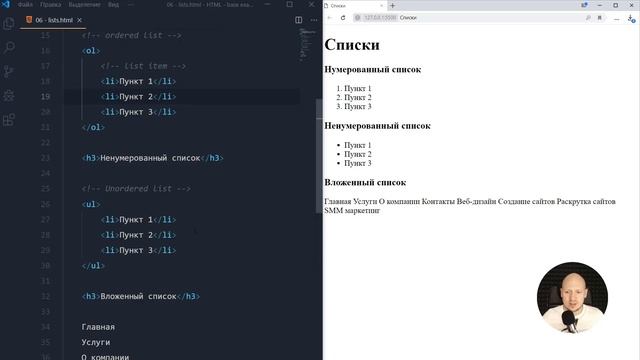The width and height of the screenshot is (640, 360).
Task: Click the closing /ul tag in code
Action: [x=93, y=266]
